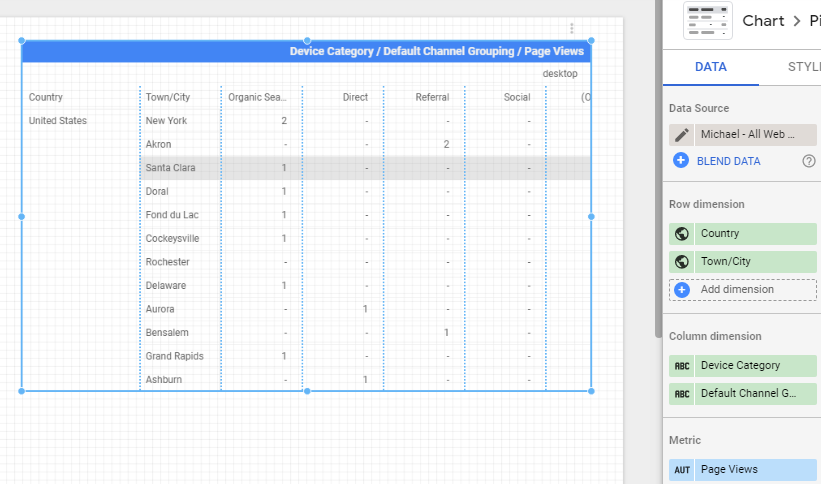
Task: Click the globe icon on Town/City dimension
Action: tap(681, 261)
